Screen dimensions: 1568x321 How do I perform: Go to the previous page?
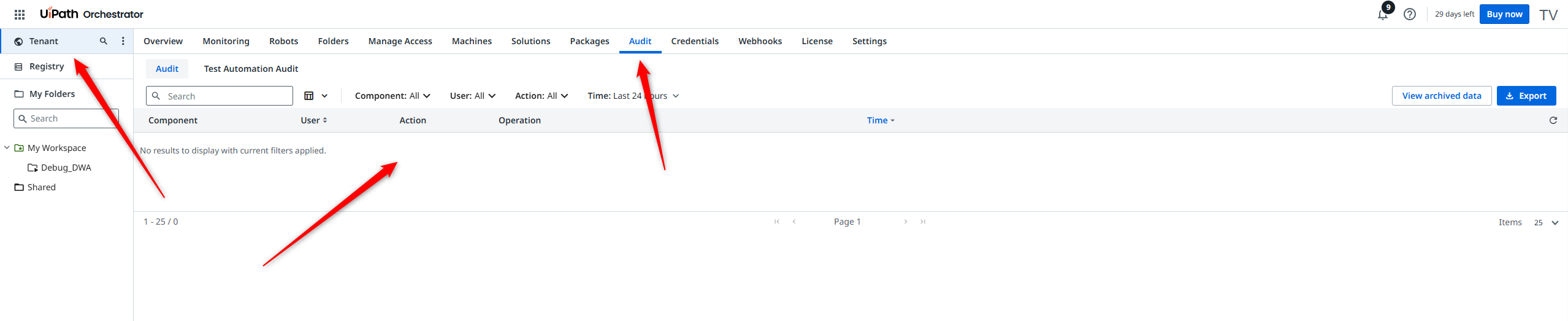coord(794,222)
